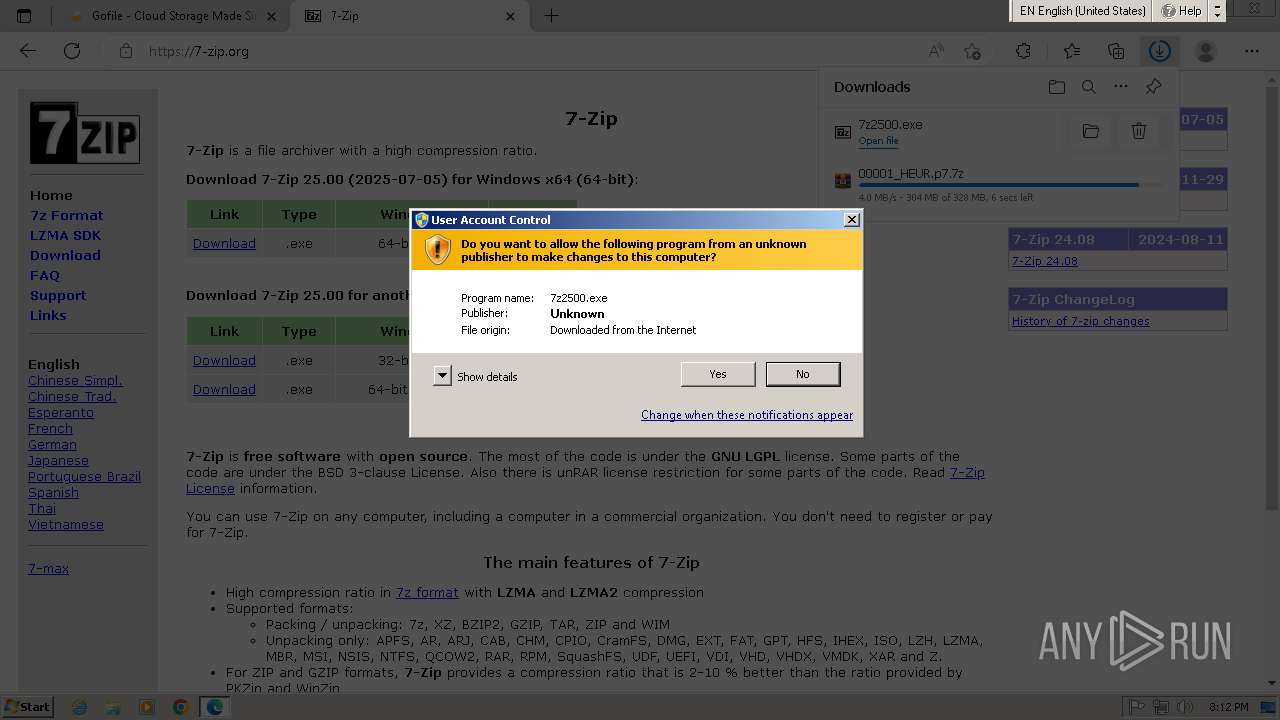The width and height of the screenshot is (1280, 720).
Task: Click the Download link for 64-bit x64 .exe
Action: click(224, 244)
